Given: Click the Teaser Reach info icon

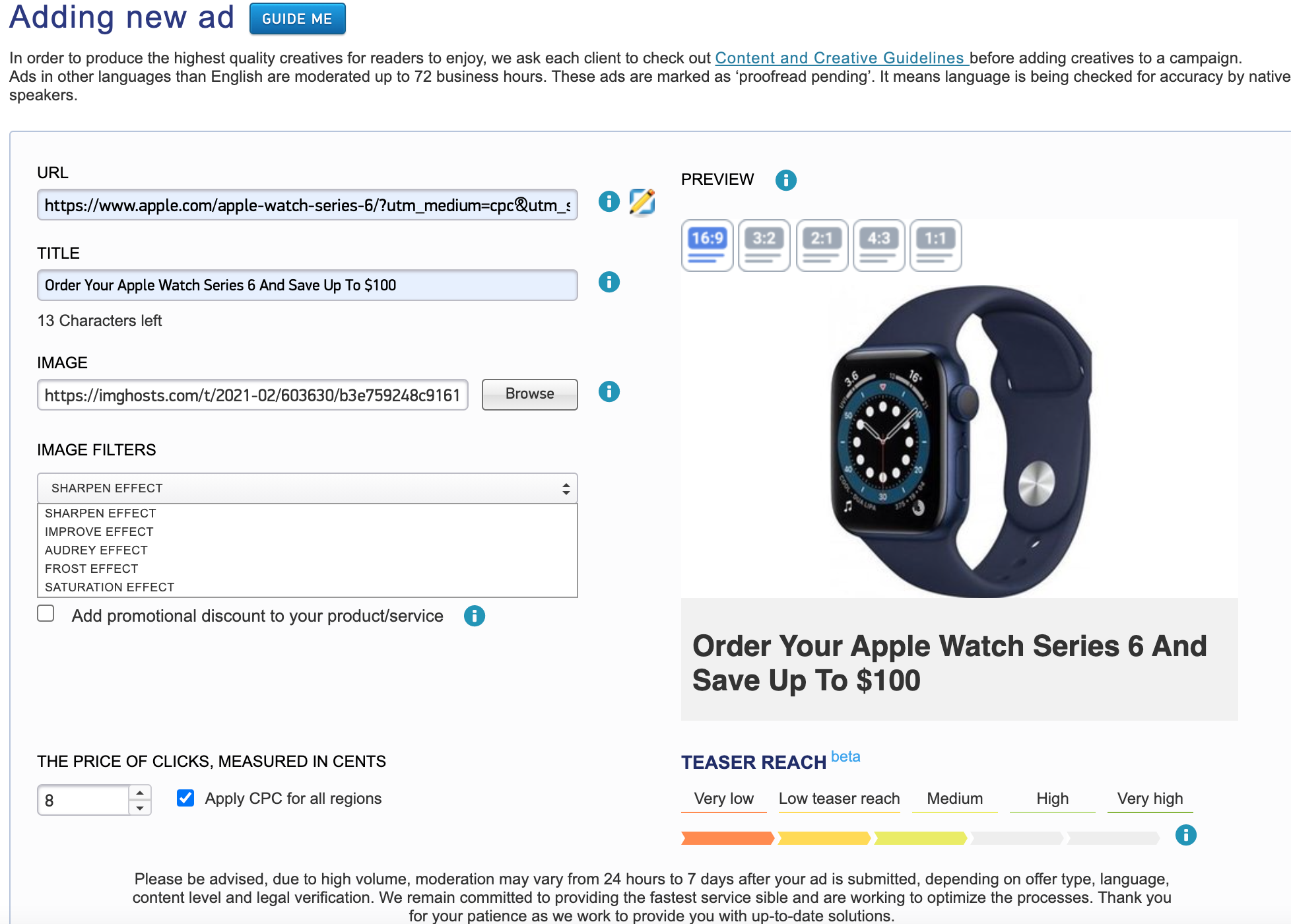Looking at the screenshot, I should [1185, 836].
